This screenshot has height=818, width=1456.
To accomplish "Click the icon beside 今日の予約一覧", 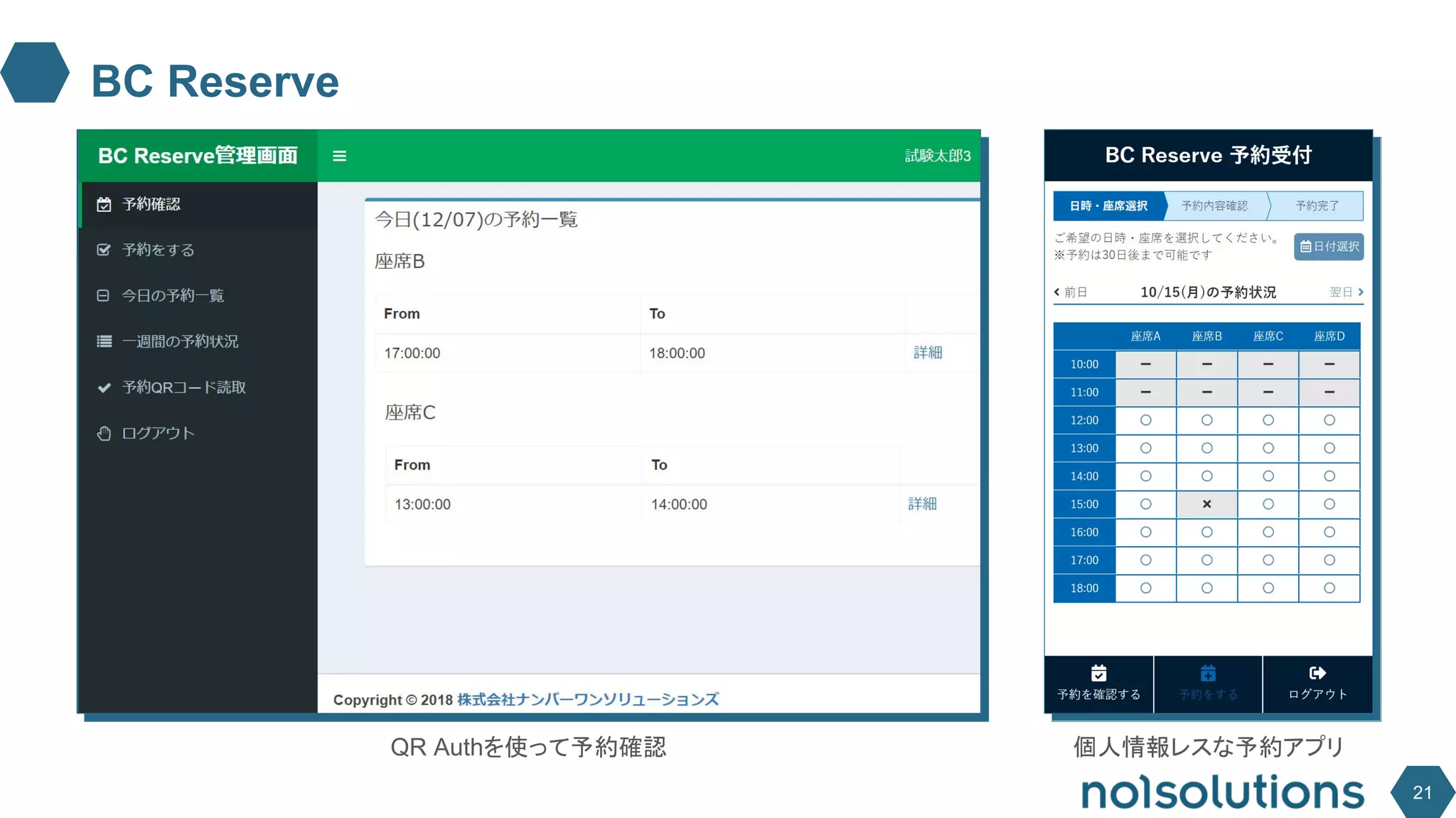I will 103,295.
